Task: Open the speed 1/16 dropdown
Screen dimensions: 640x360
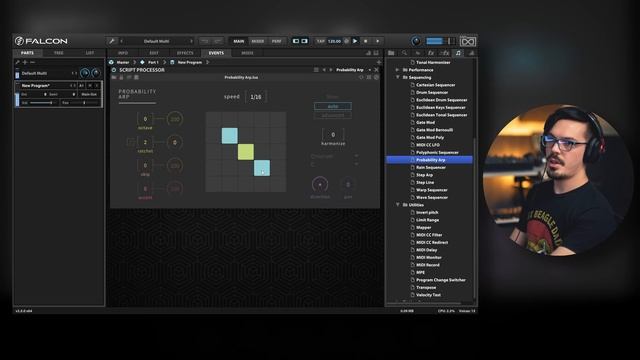Action: 256,97
